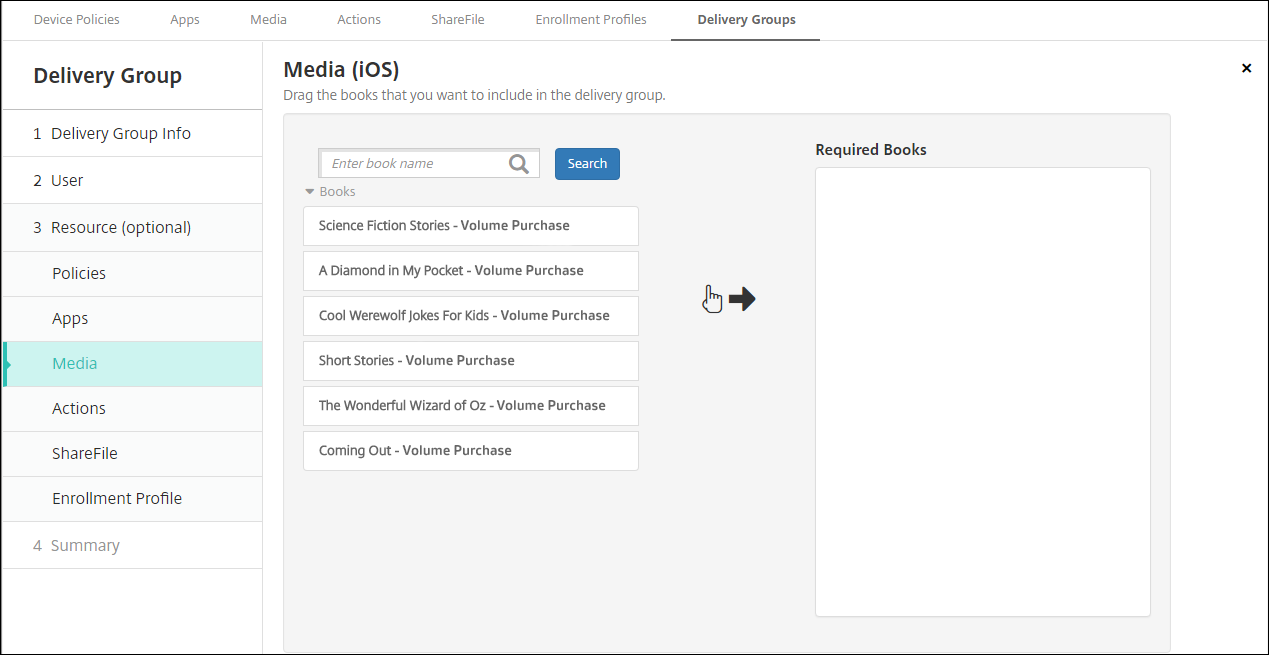Click the magnifying glass search icon
Image resolution: width=1269 pixels, height=655 pixels.
(518, 164)
